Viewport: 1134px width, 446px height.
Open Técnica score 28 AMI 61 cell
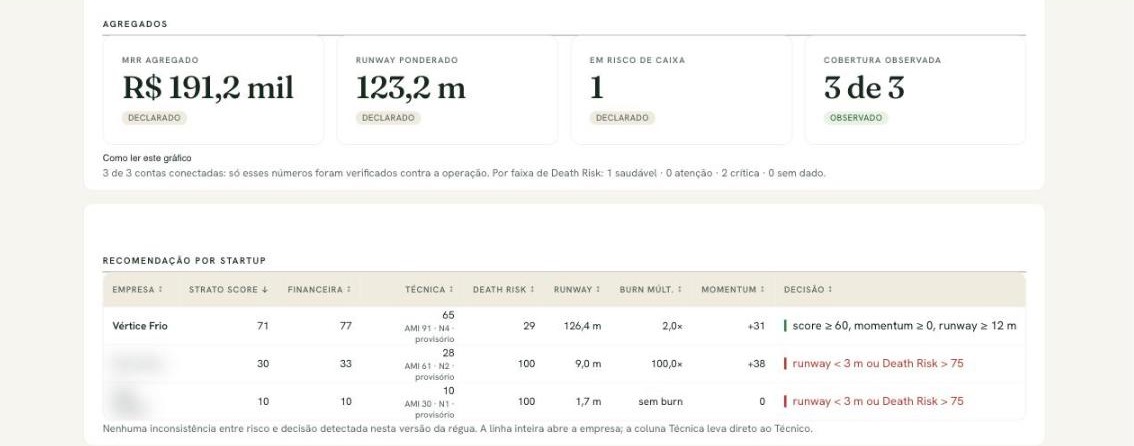(x=430, y=364)
